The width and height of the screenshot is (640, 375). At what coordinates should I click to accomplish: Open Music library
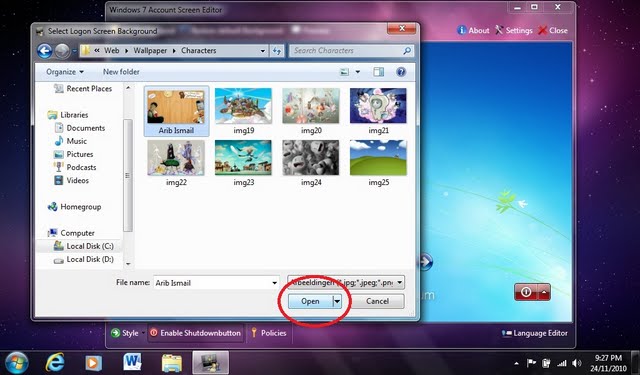coord(71,141)
